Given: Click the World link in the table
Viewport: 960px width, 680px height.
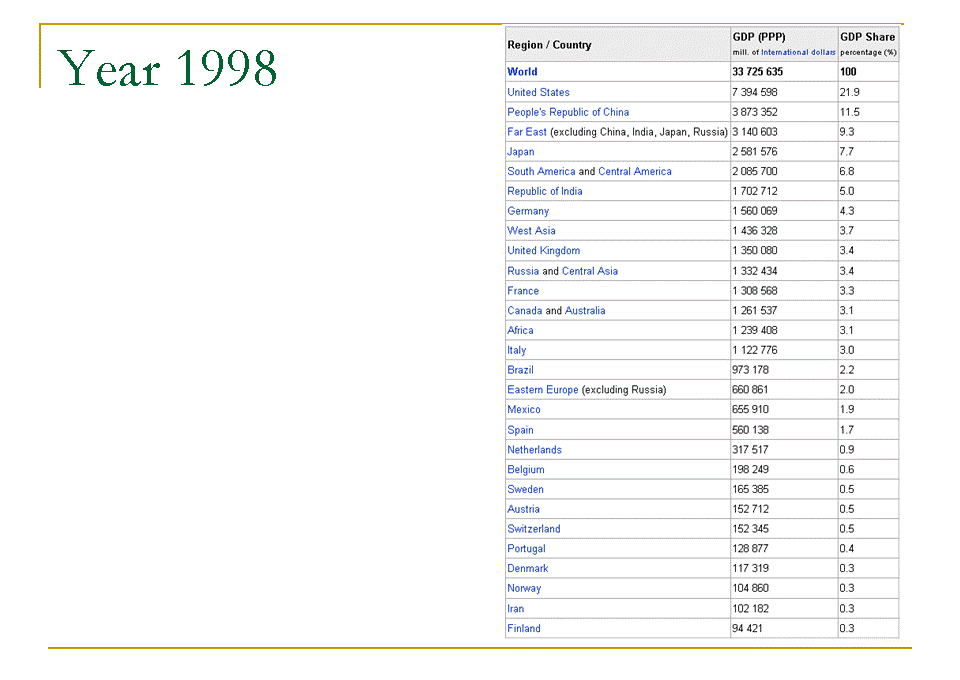Looking at the screenshot, I should [x=522, y=72].
